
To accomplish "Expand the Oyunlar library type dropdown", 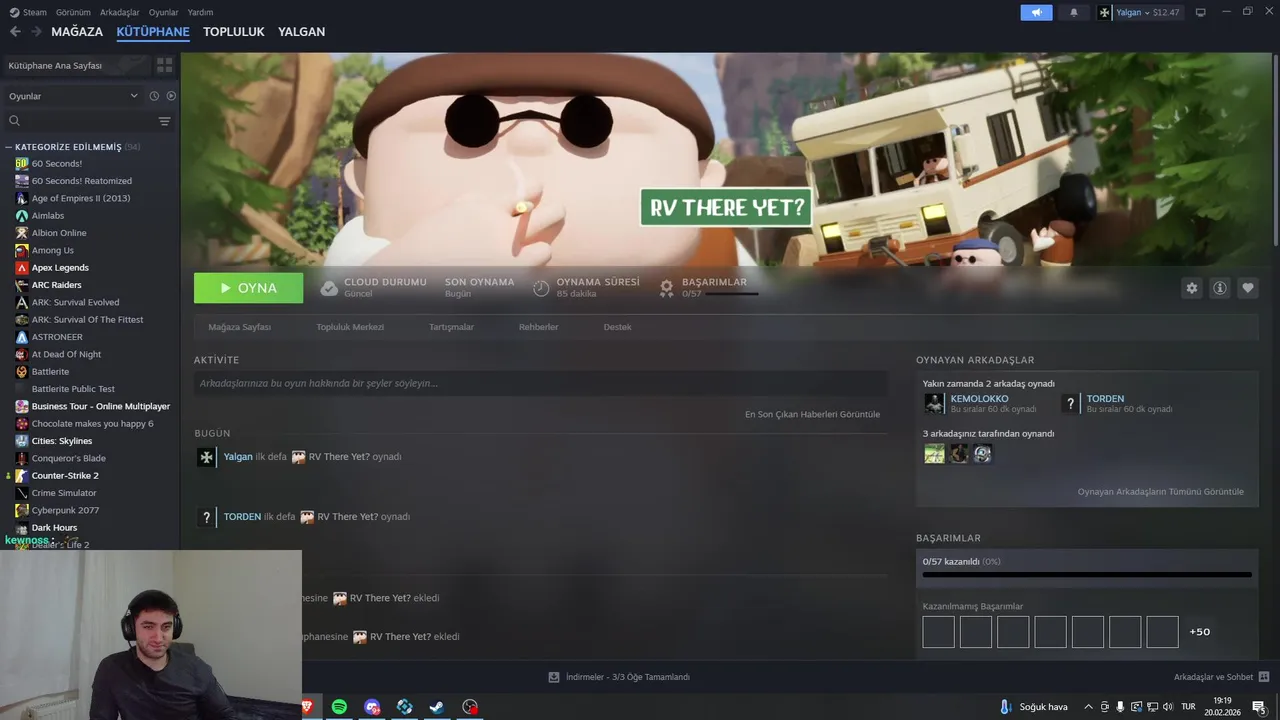I will [x=73, y=96].
